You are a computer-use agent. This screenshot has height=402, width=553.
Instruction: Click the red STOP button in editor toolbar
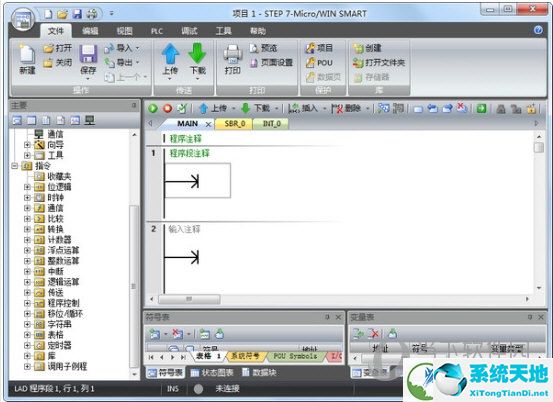[168, 108]
